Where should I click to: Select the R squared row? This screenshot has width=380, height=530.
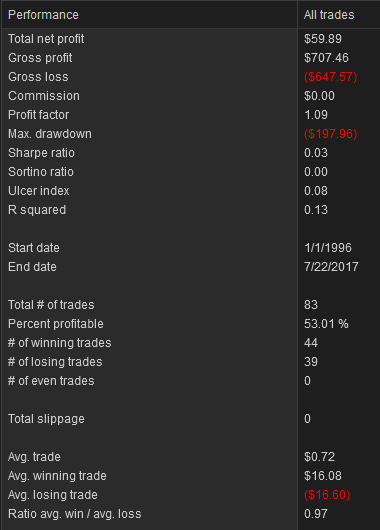point(190,210)
